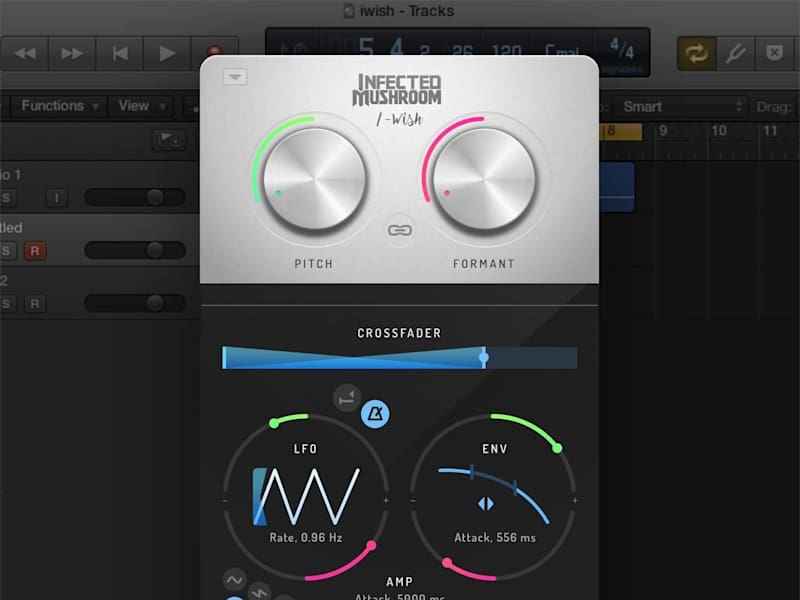This screenshot has width=800, height=600.
Task: Toggle the Cycle loop mode button
Action: pos(696,53)
